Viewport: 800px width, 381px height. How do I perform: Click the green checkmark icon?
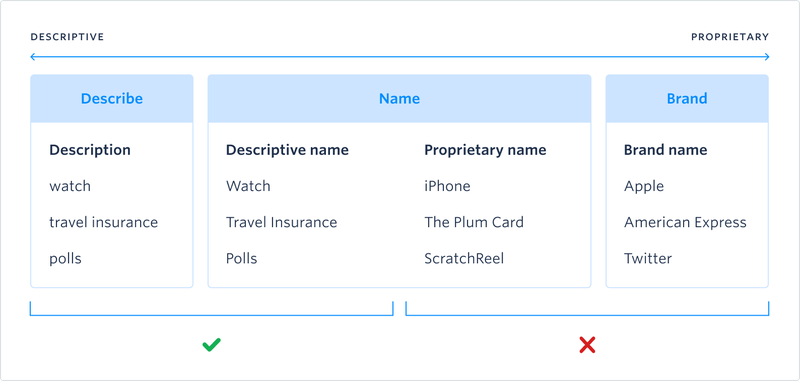tap(211, 345)
